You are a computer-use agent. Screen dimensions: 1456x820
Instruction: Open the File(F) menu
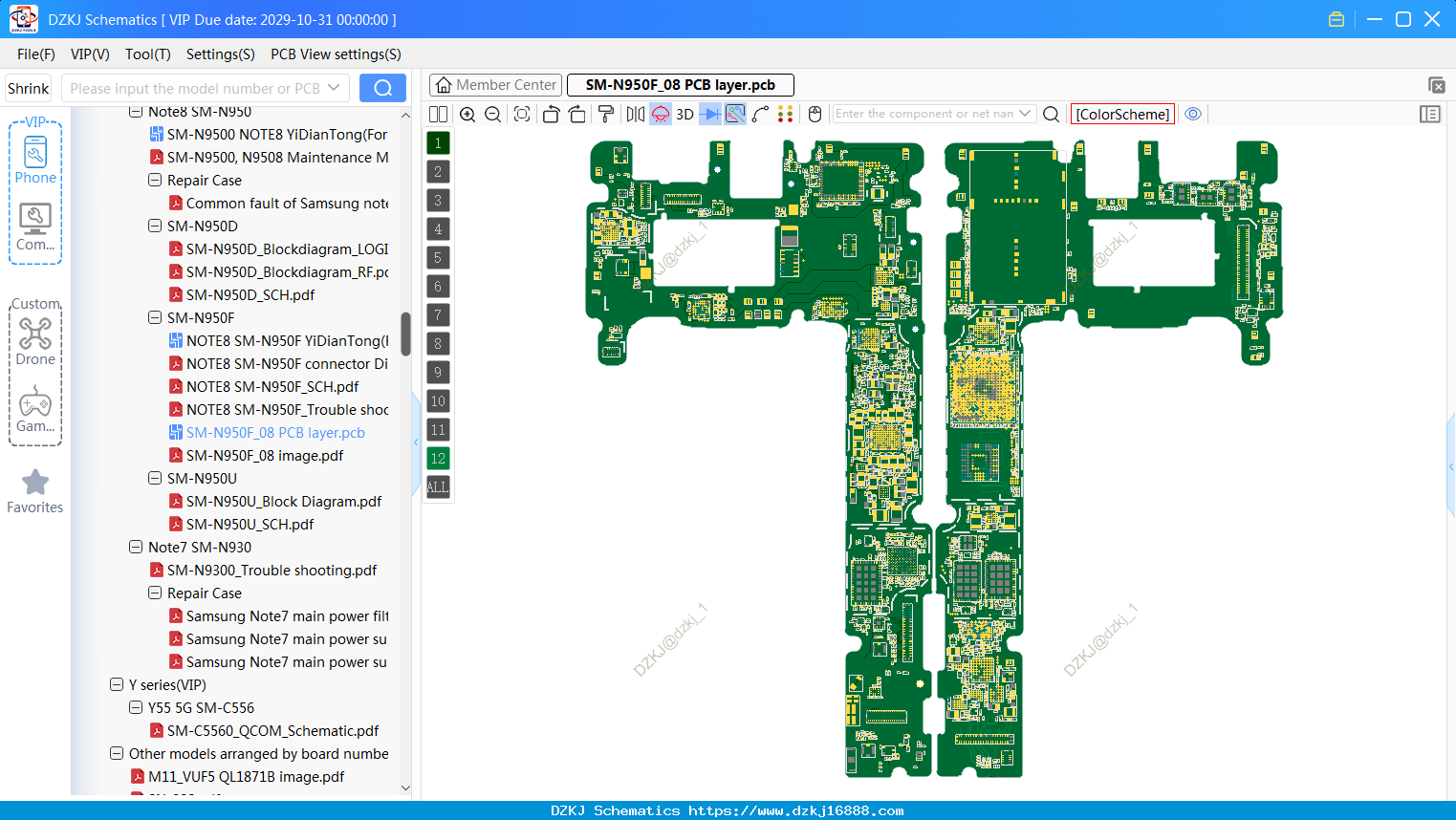click(36, 54)
